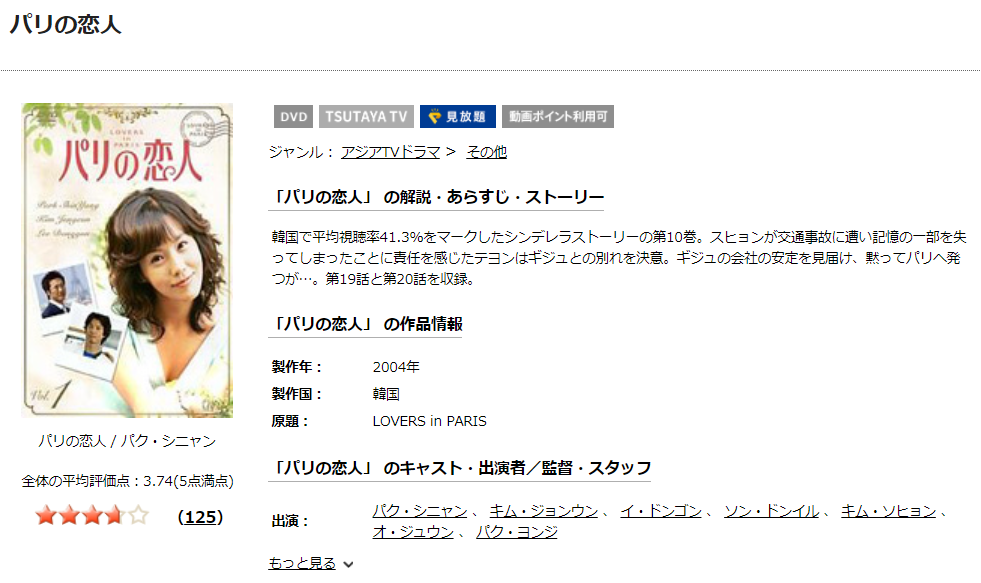Click the 動画ポイント利用可 badge

(x=557, y=116)
